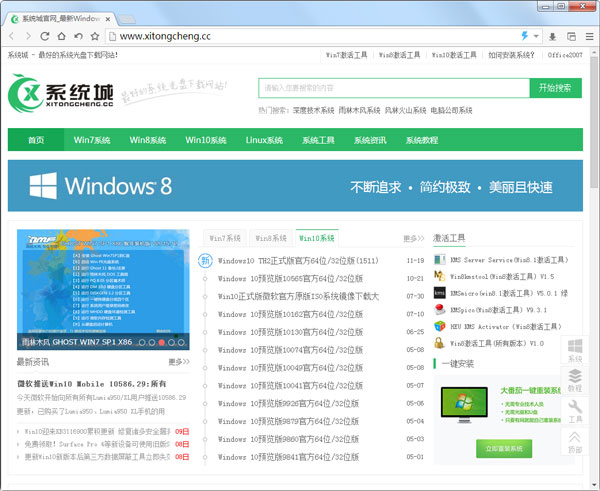This screenshot has width=600, height=491.
Task: Open the 系统工具 navigation item
Action: tap(318, 140)
